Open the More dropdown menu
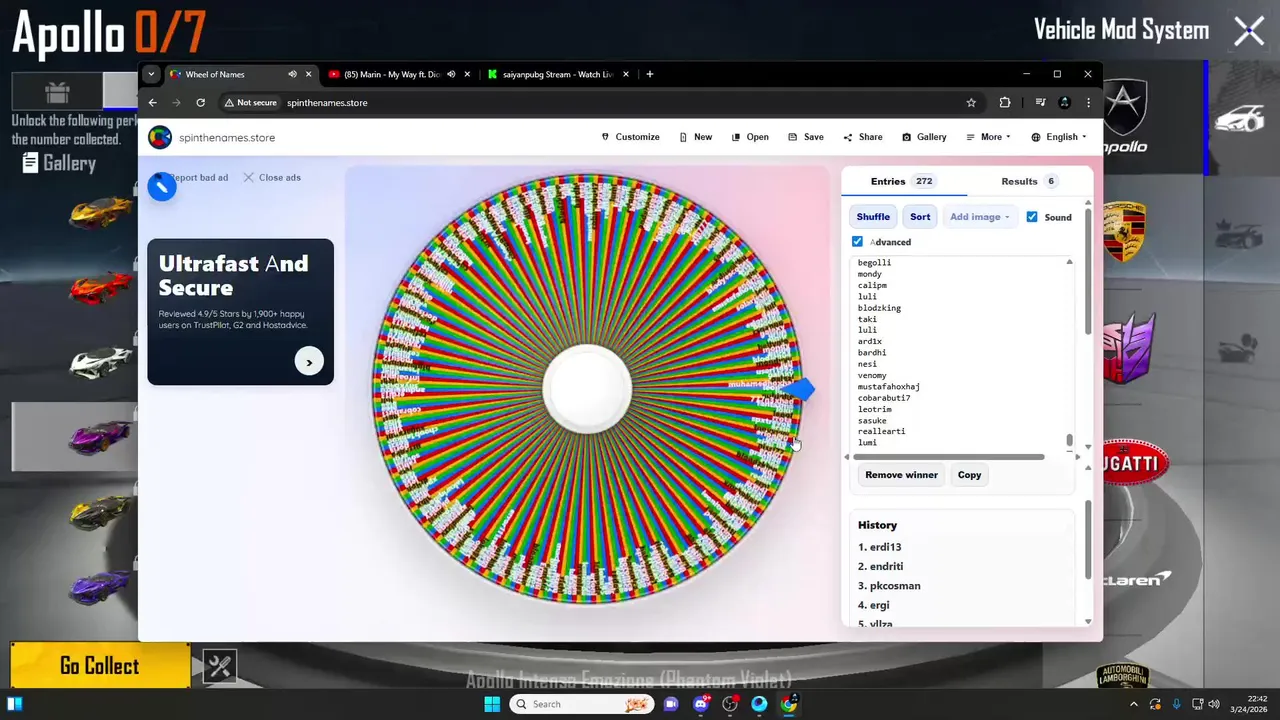Viewport: 1280px width, 720px height. [988, 137]
